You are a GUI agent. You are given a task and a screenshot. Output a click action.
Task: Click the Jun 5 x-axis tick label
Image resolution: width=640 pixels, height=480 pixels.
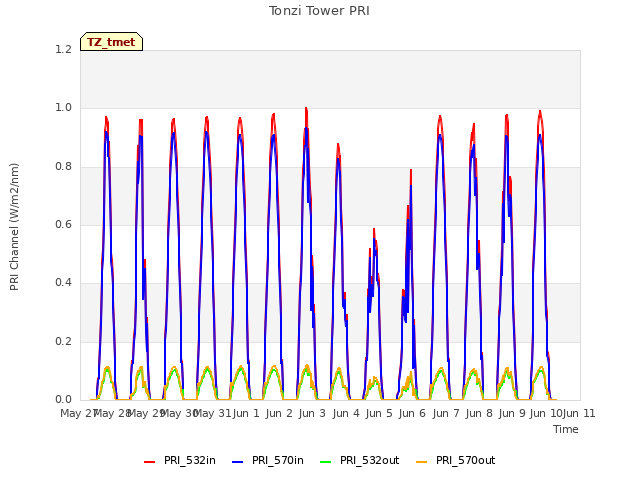tap(379, 413)
